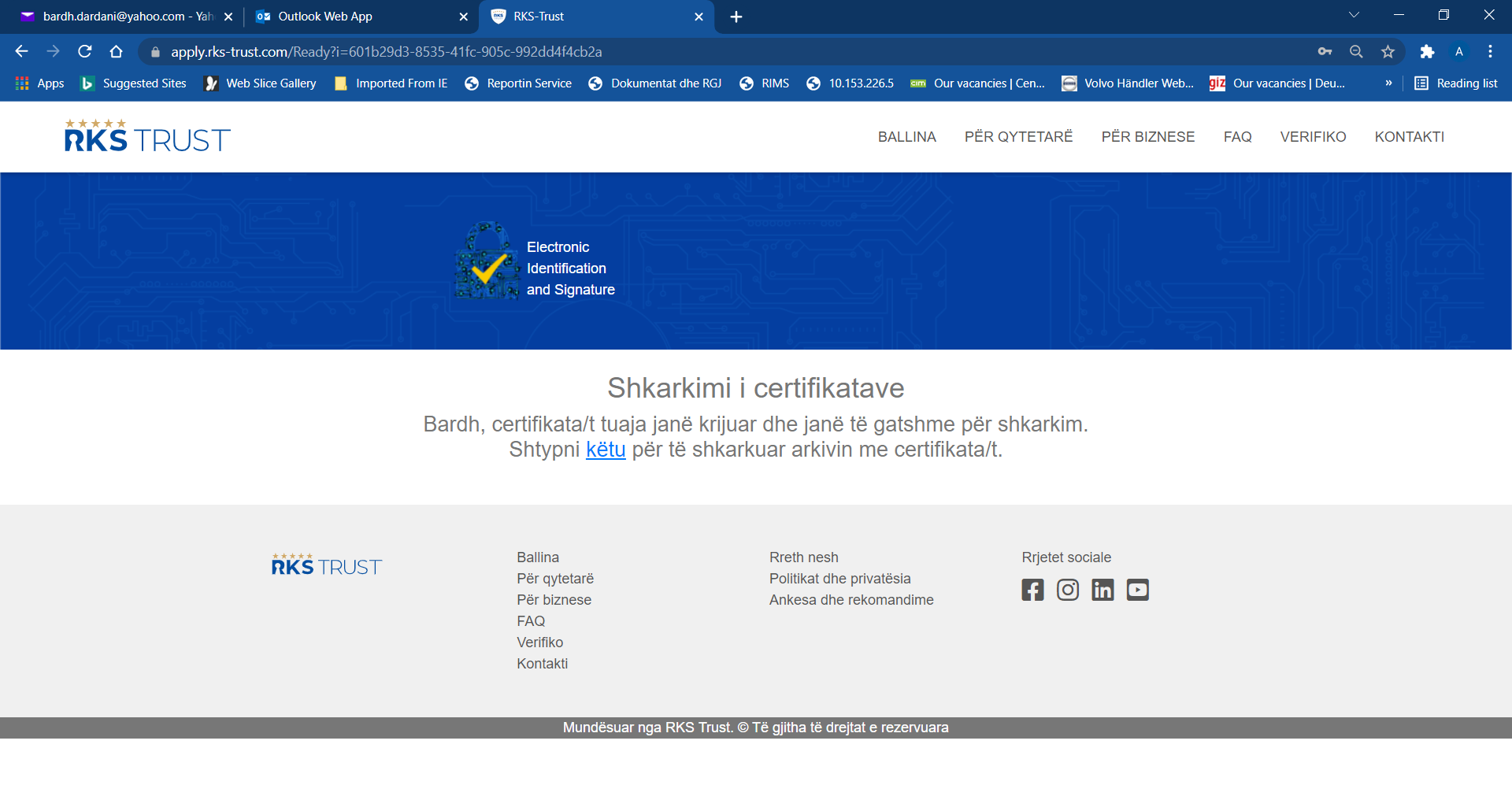Open the BALLINA navigation item
1512x811 pixels.
907,137
